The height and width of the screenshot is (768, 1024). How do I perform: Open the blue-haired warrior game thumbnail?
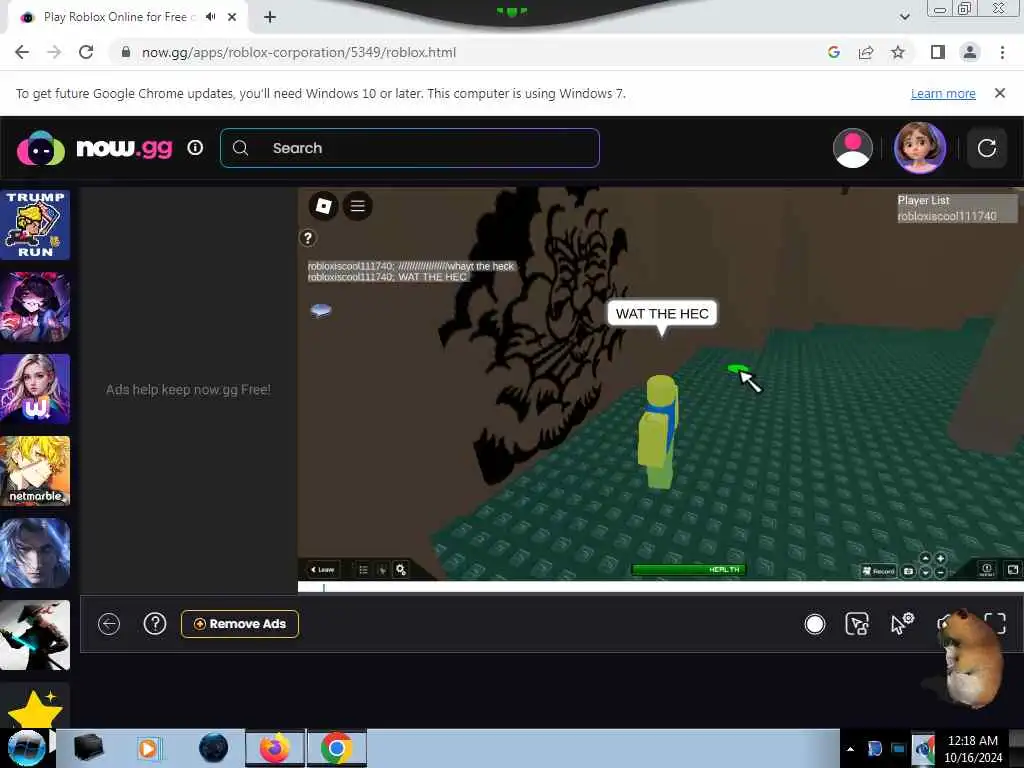[35, 553]
